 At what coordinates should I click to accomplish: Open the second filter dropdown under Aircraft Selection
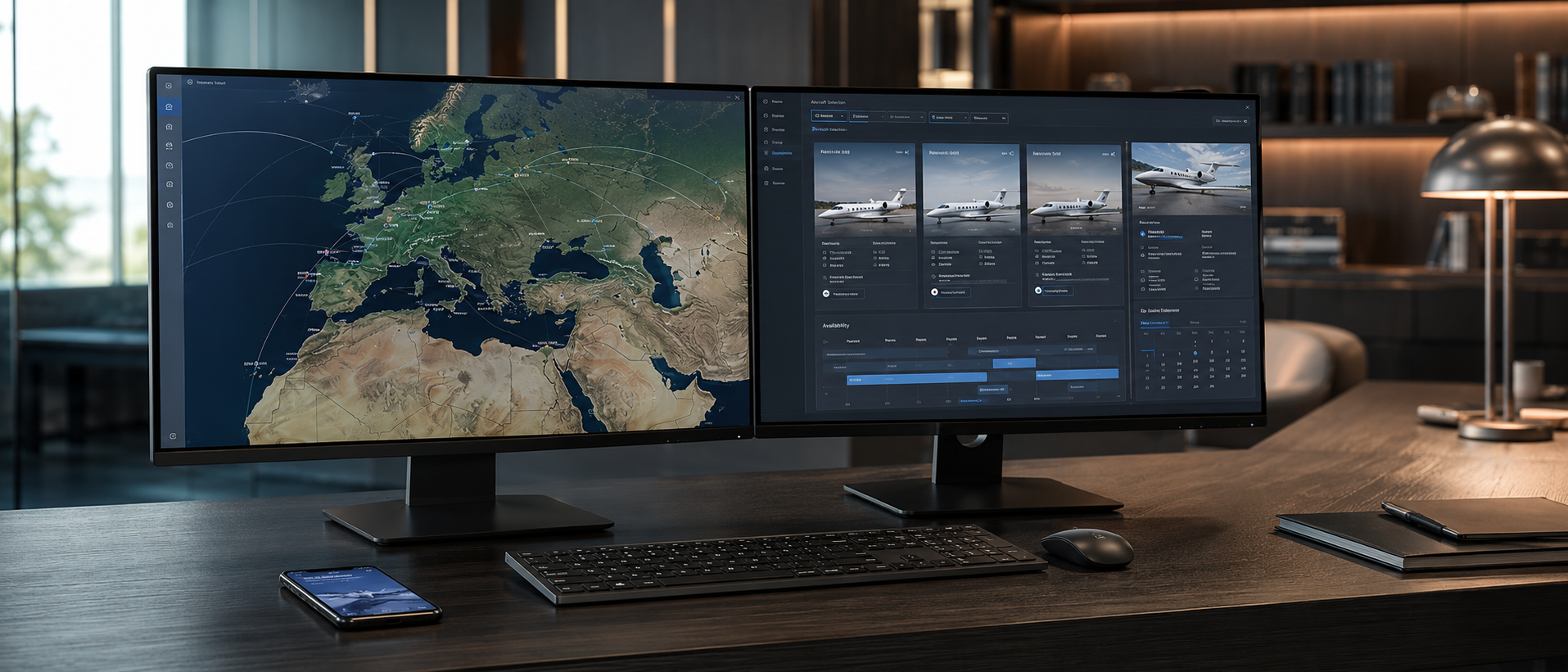point(867,117)
